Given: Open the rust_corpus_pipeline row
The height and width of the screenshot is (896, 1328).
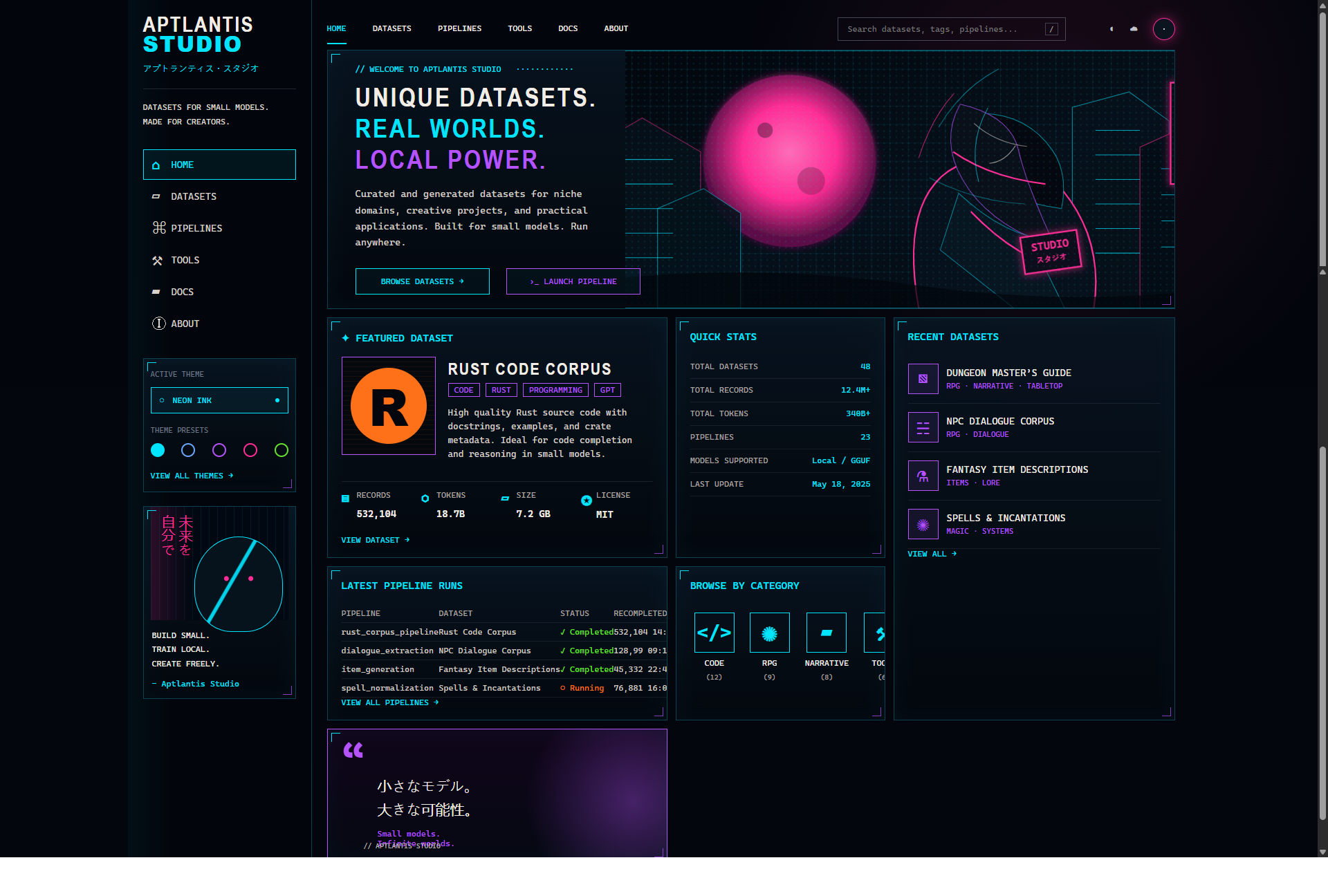Looking at the screenshot, I should (x=504, y=633).
